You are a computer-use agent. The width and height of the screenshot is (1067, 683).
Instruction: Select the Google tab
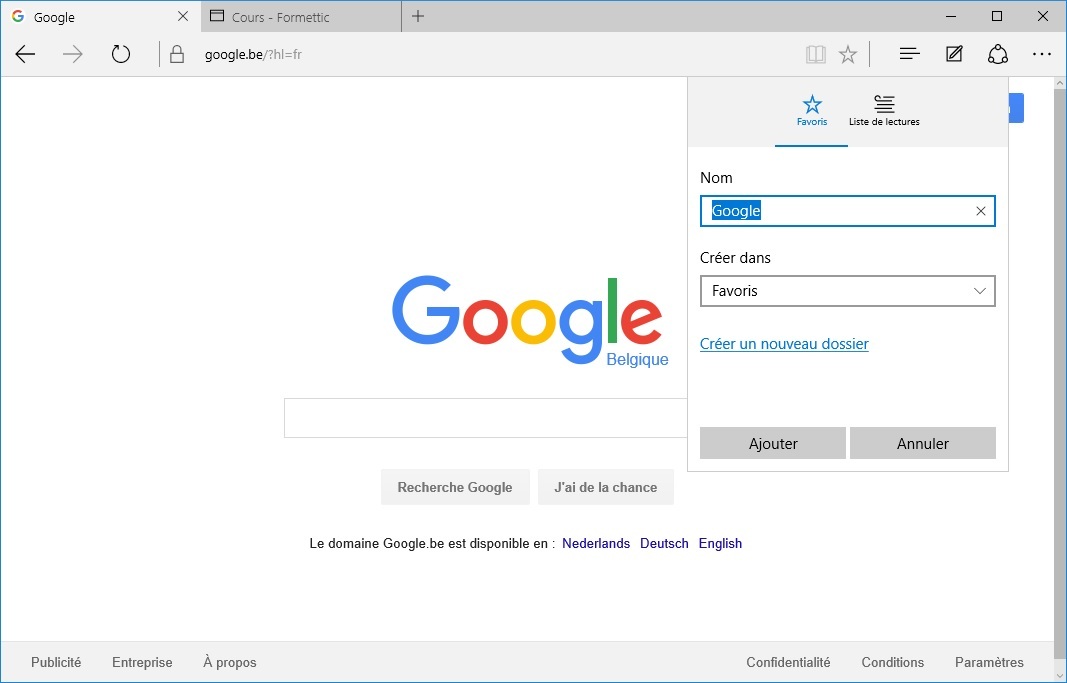[101, 16]
